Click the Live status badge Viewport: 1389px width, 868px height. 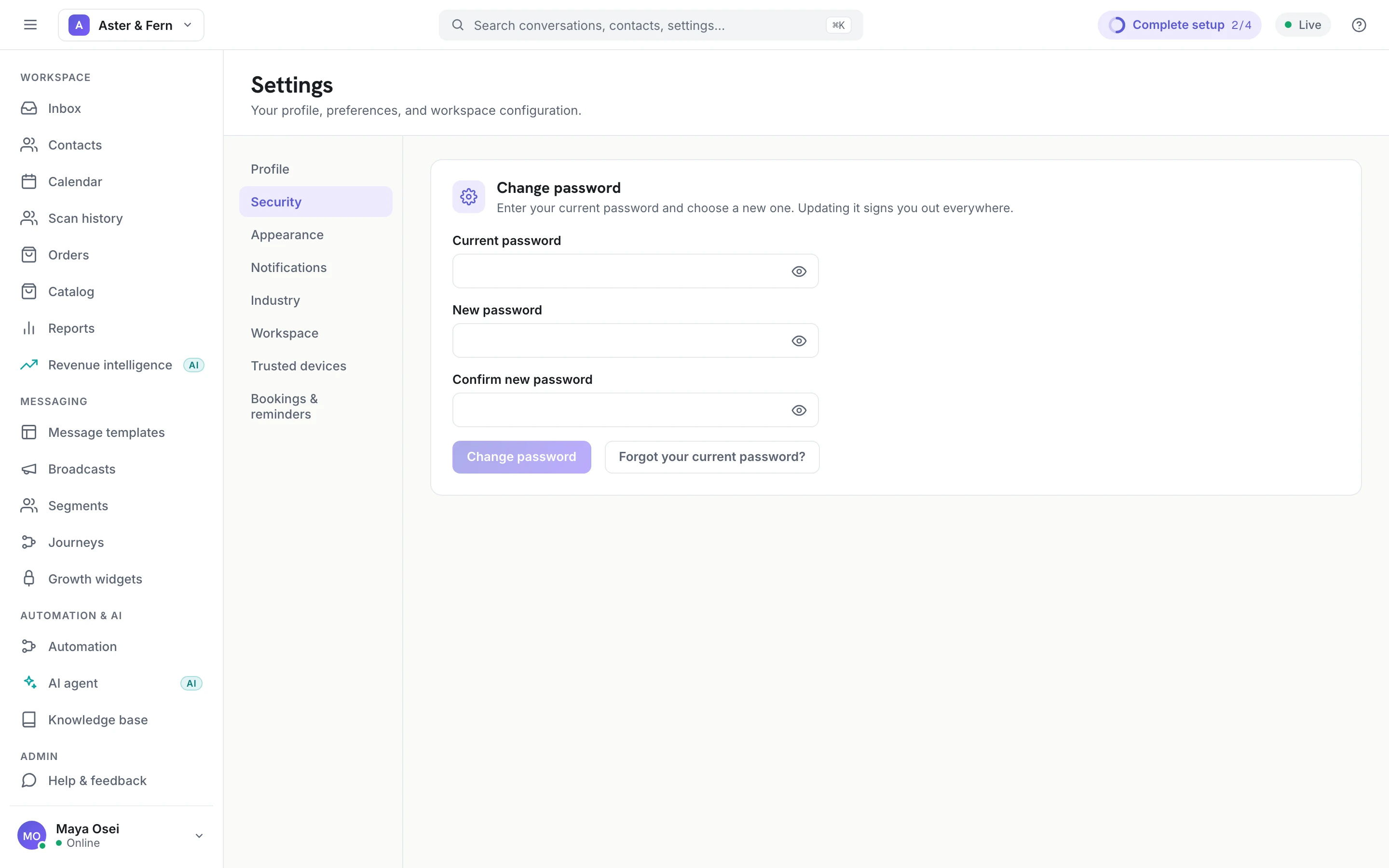click(x=1303, y=25)
